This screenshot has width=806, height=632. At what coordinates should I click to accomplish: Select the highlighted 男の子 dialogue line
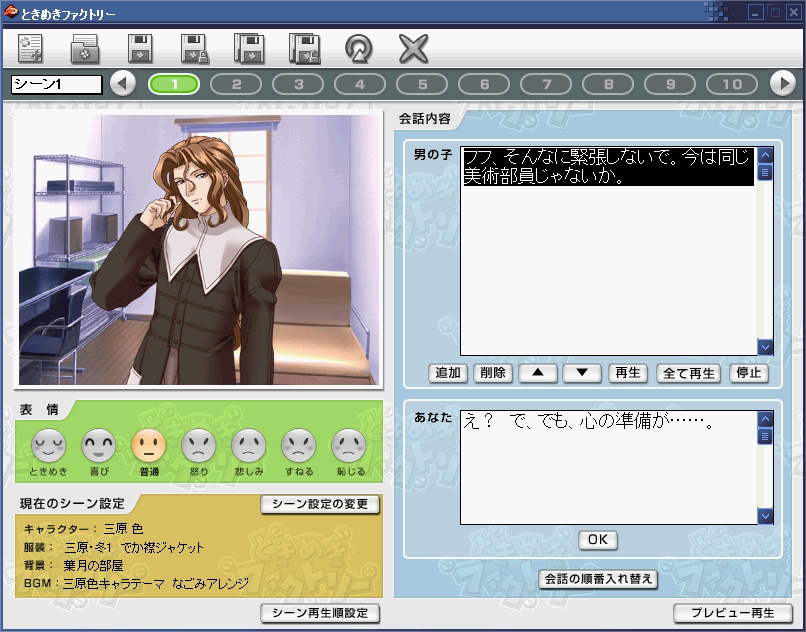click(609, 167)
